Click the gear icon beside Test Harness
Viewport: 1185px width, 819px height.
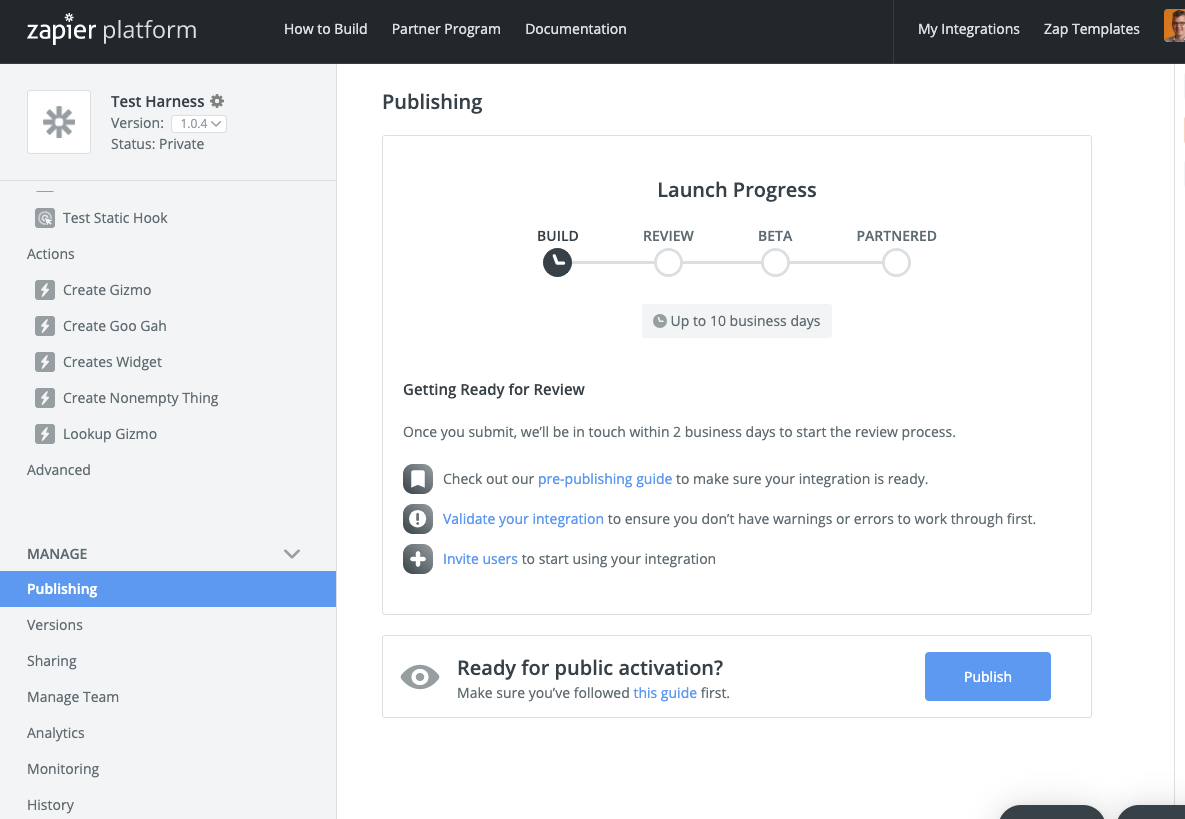point(217,101)
